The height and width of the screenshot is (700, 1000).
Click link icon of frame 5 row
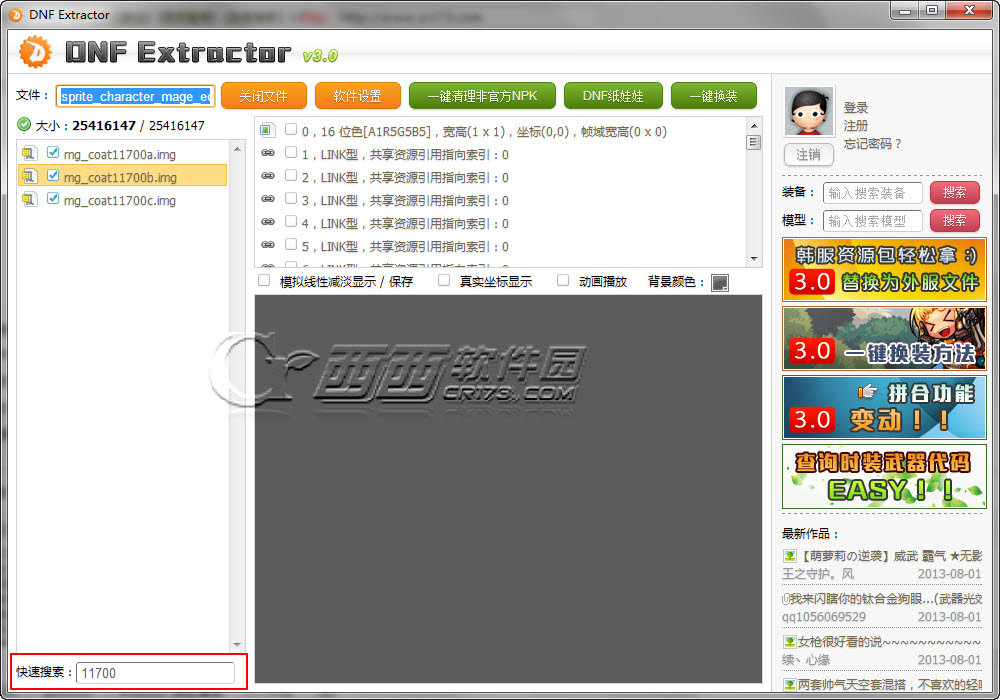click(x=268, y=245)
